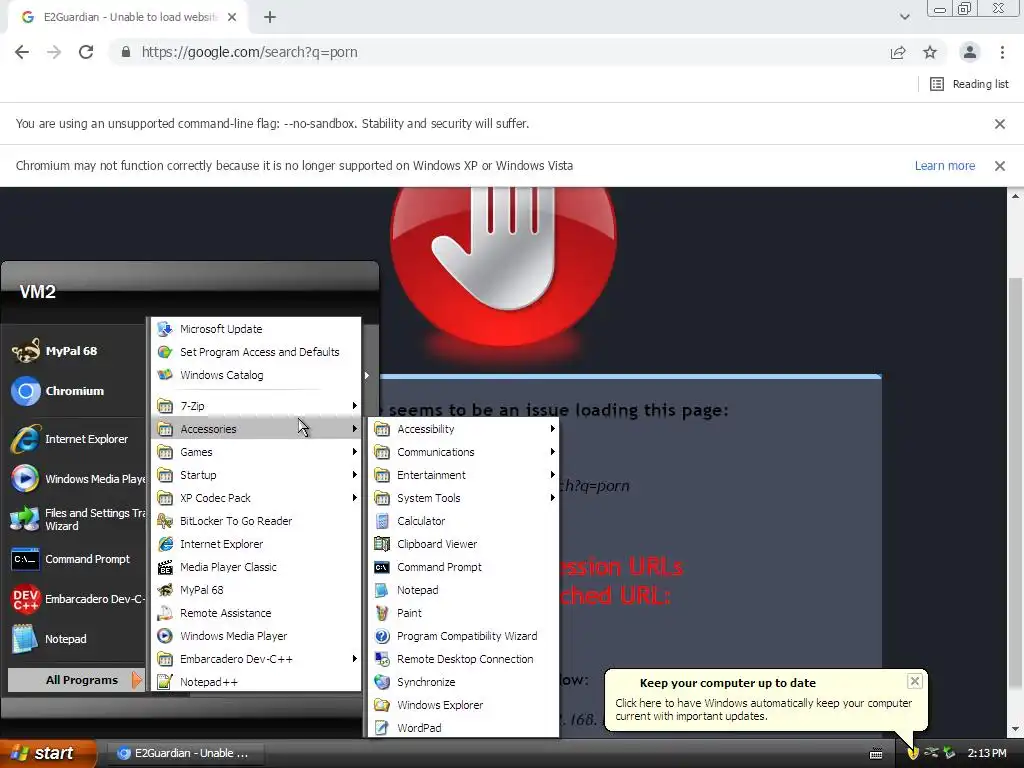
Task: Expand the Embarcadero Dev-C++ folder
Action: [256, 659]
